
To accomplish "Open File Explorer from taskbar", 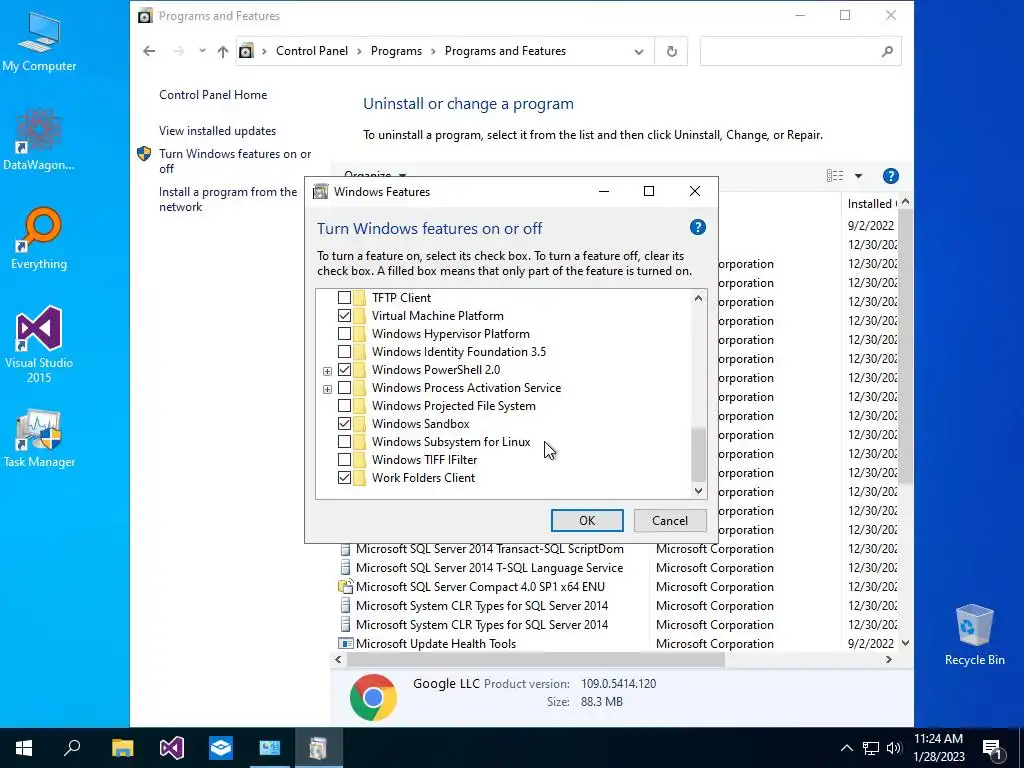I will coord(122,748).
